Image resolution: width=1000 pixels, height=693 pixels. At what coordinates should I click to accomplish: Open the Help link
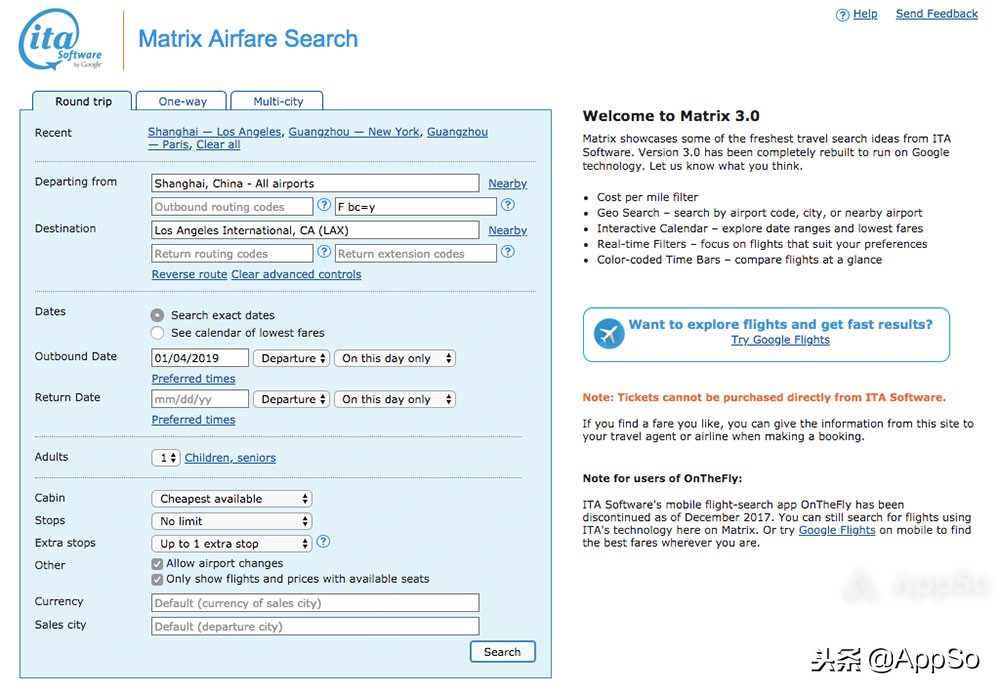865,14
